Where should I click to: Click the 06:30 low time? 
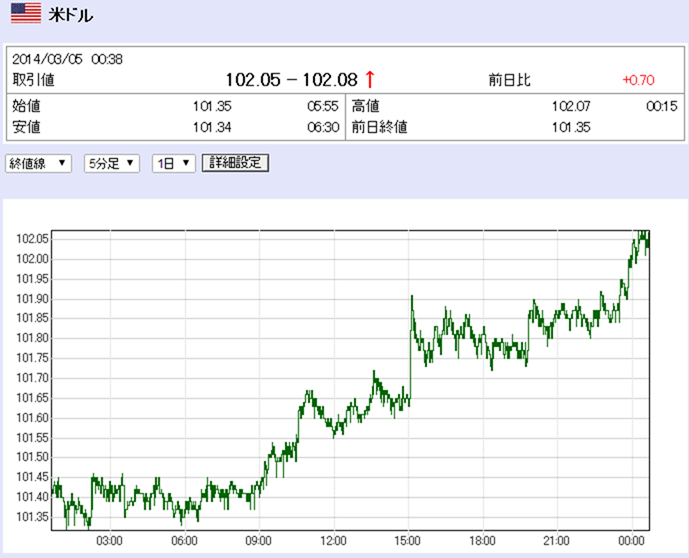click(323, 127)
